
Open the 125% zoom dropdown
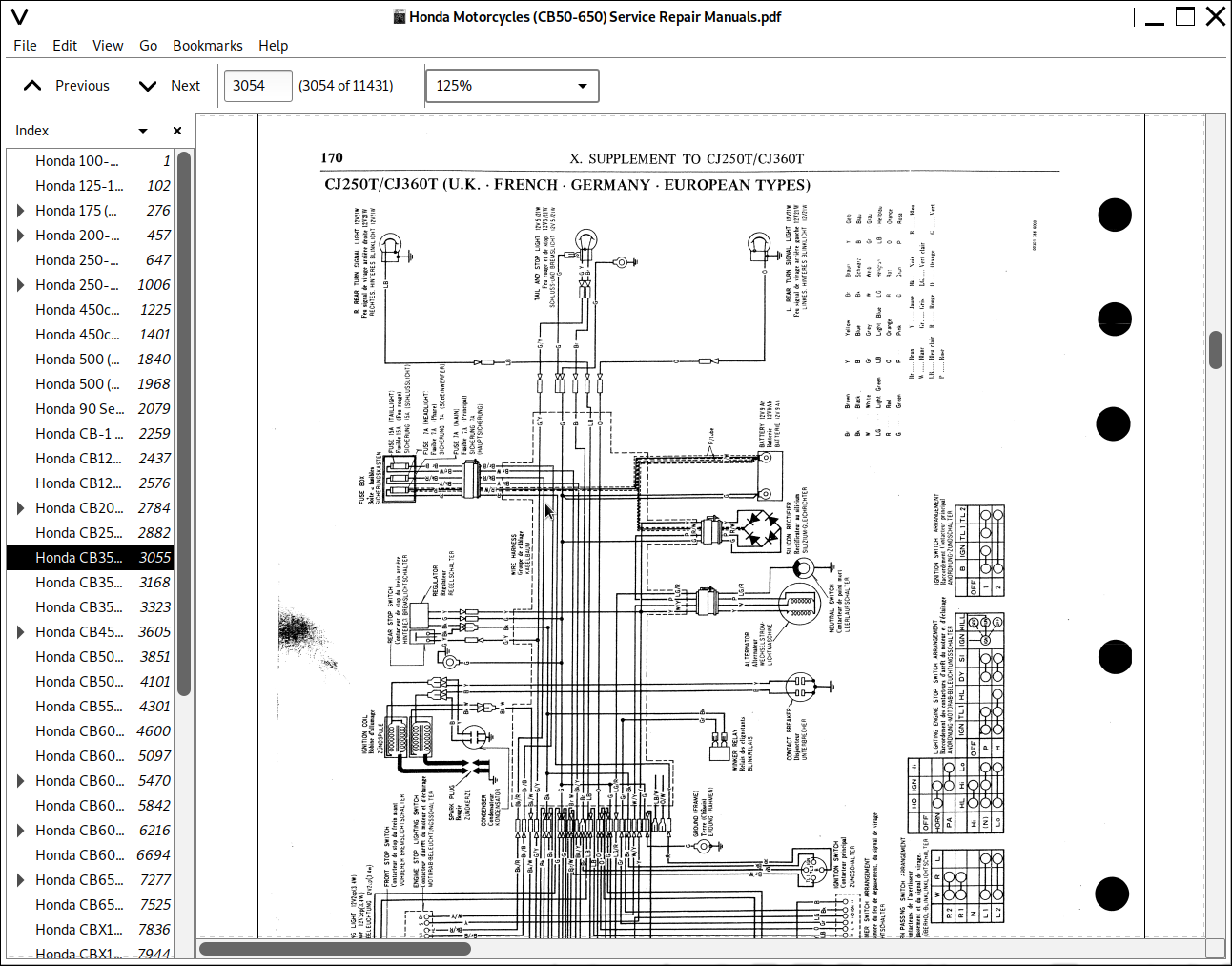click(512, 86)
